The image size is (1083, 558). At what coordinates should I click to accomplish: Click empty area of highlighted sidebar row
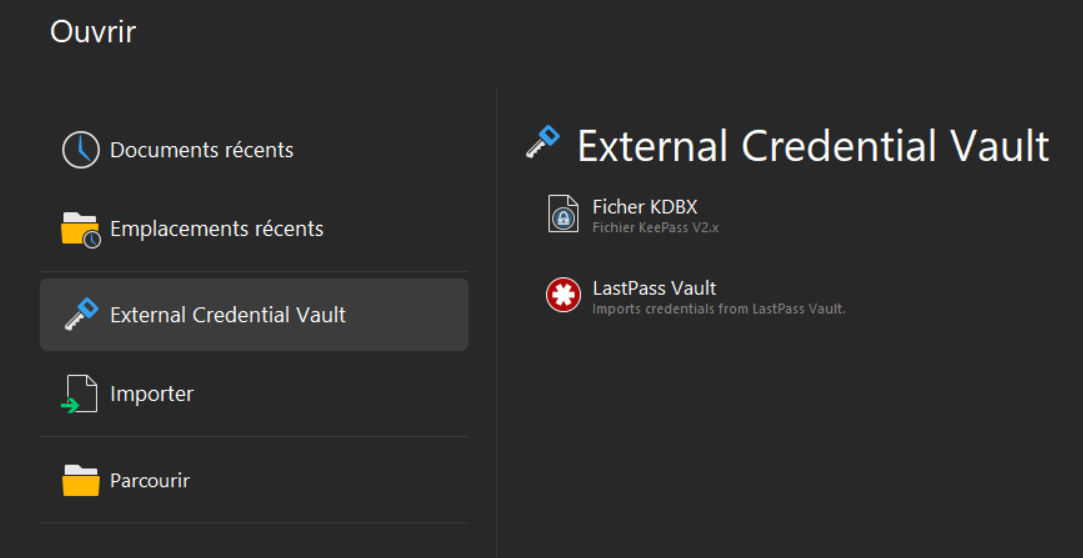(x=410, y=315)
